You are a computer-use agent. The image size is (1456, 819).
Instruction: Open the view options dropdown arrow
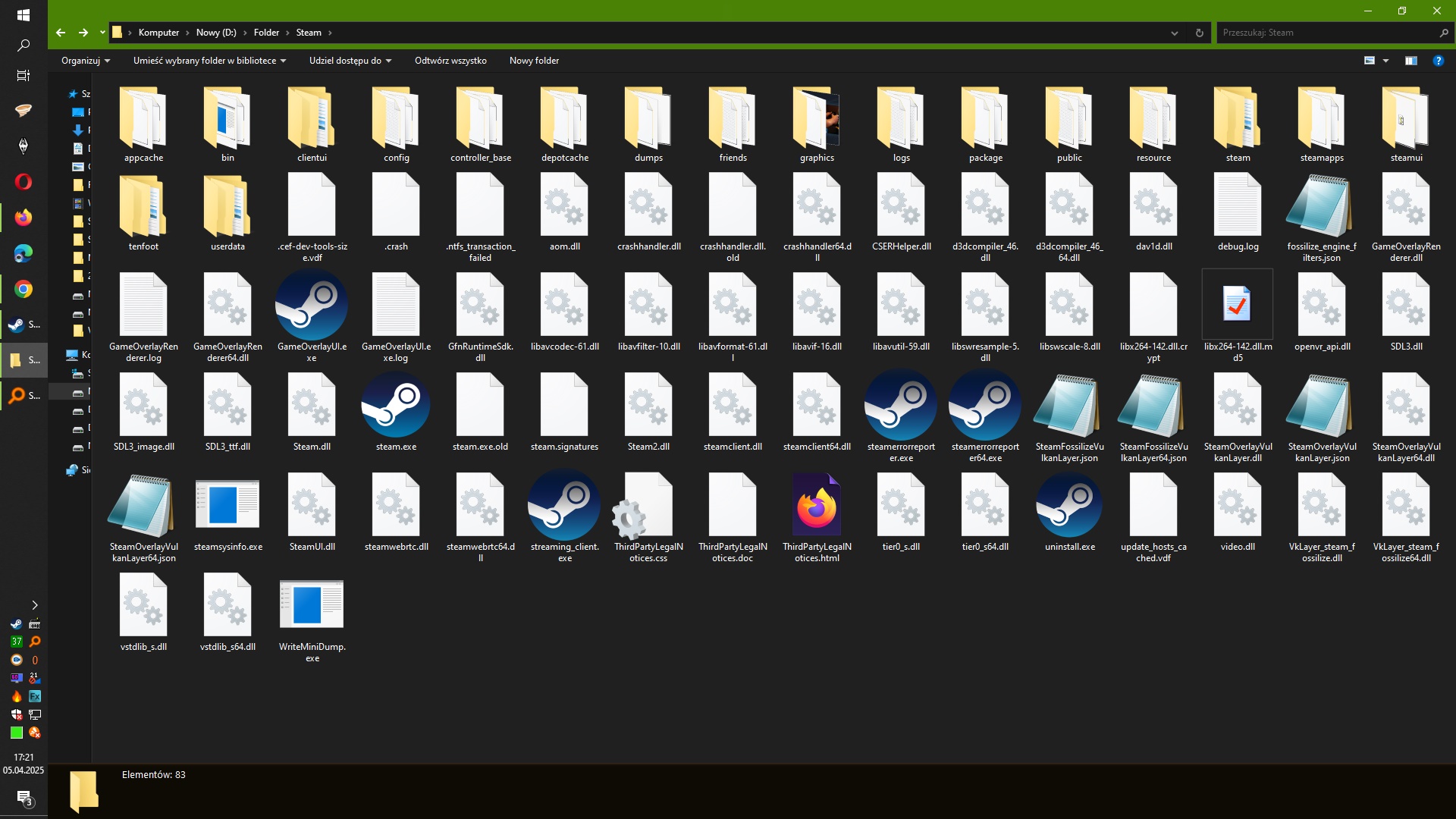(1385, 61)
